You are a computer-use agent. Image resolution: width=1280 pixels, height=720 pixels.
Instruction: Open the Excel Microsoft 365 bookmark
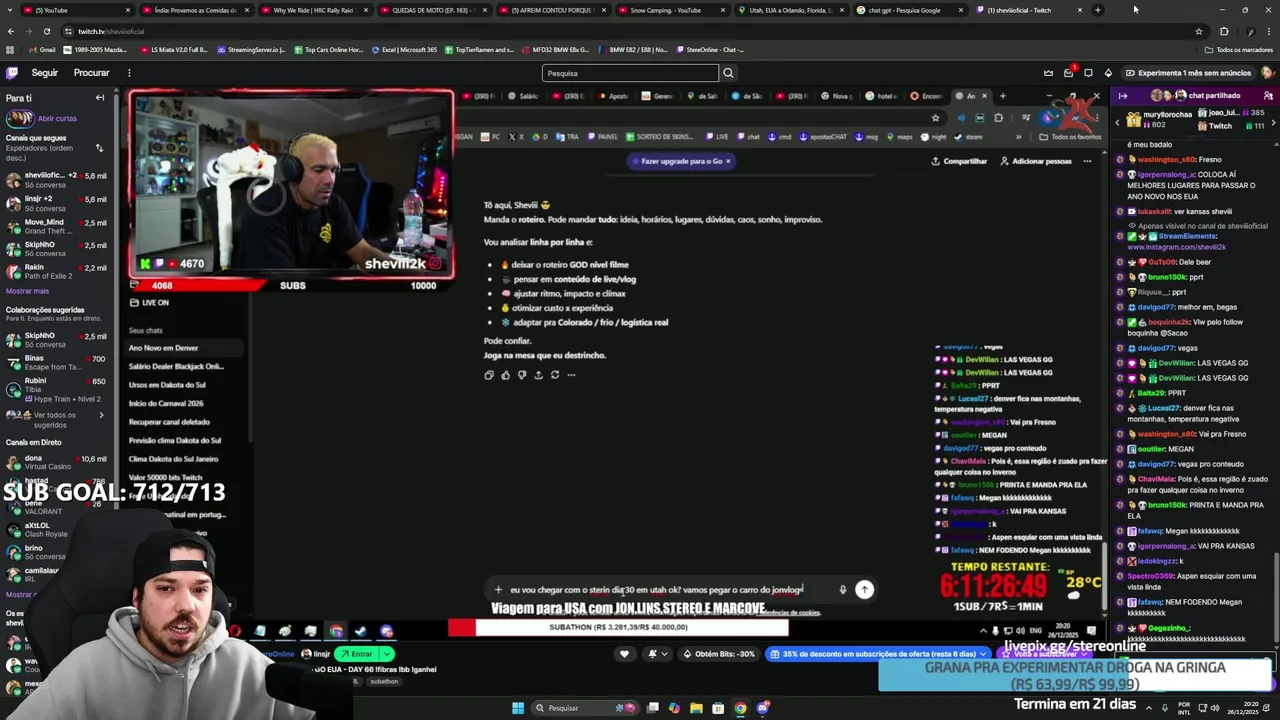[x=404, y=49]
